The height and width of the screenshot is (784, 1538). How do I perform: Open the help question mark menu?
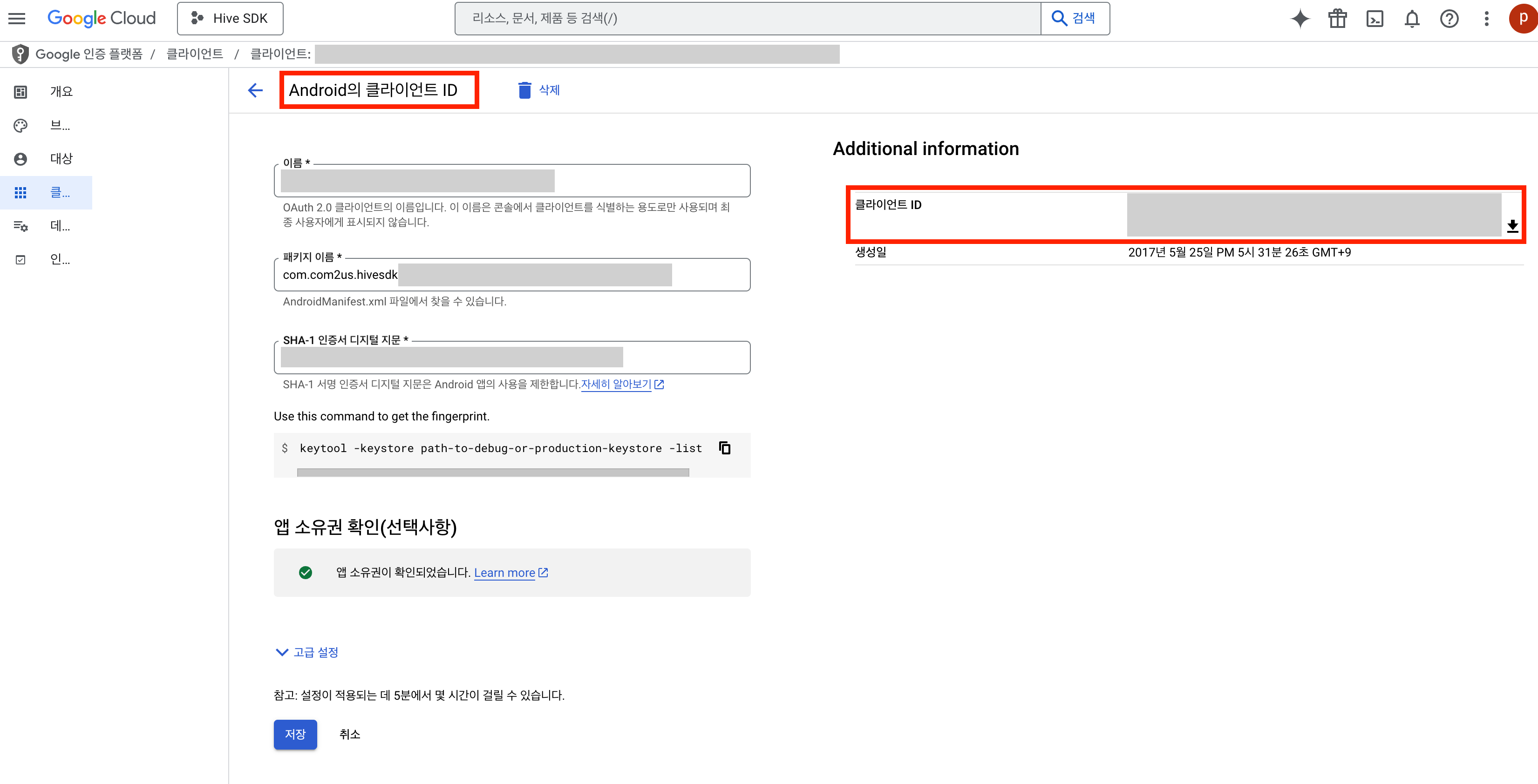click(1449, 19)
